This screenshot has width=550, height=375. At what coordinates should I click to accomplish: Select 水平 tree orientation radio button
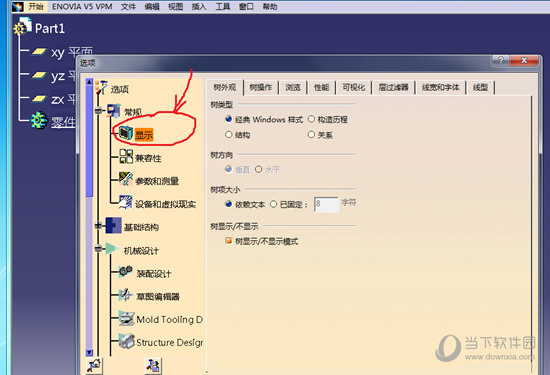pyautogui.click(x=259, y=169)
